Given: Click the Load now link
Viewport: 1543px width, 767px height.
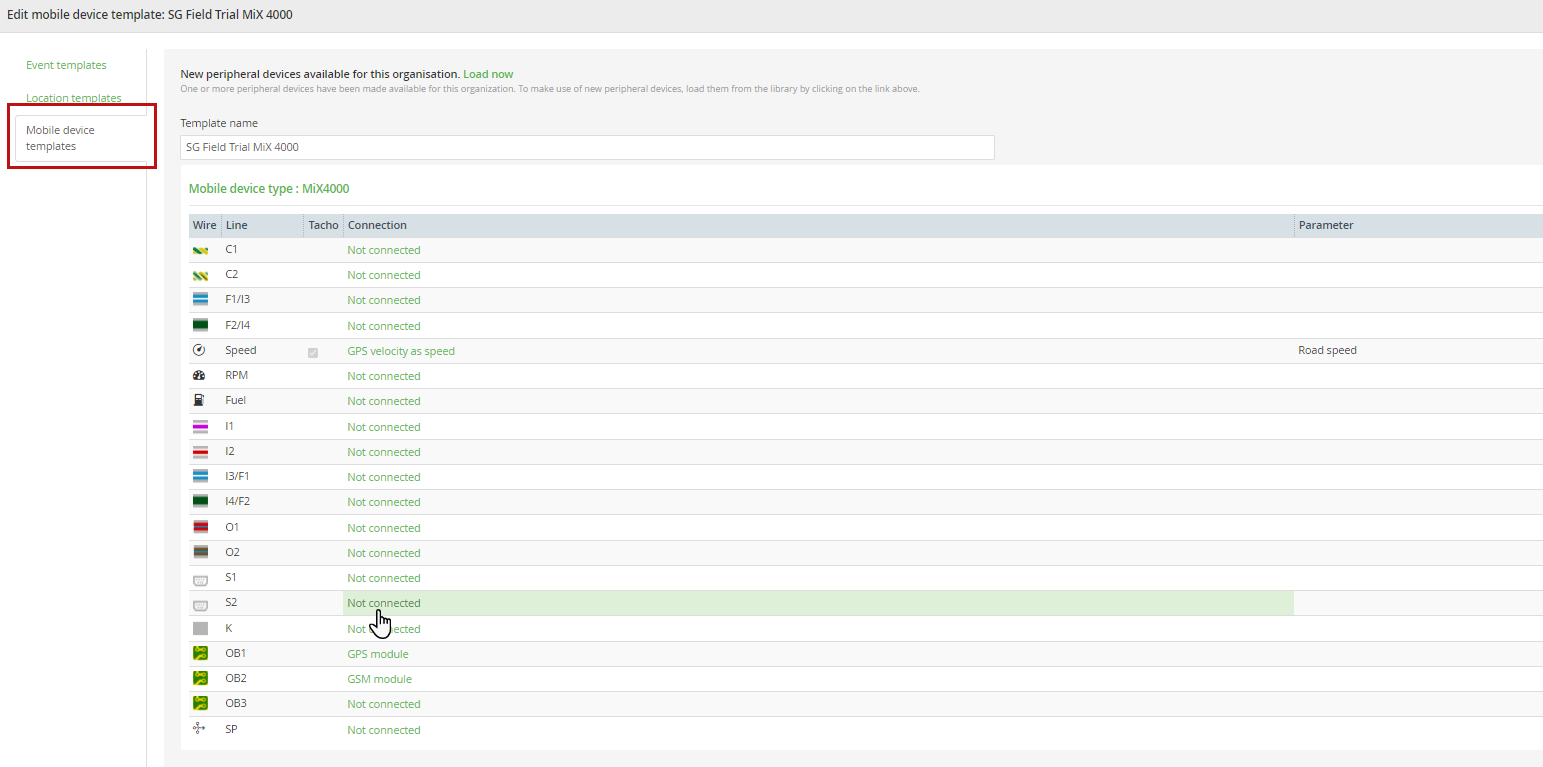Looking at the screenshot, I should [x=488, y=74].
